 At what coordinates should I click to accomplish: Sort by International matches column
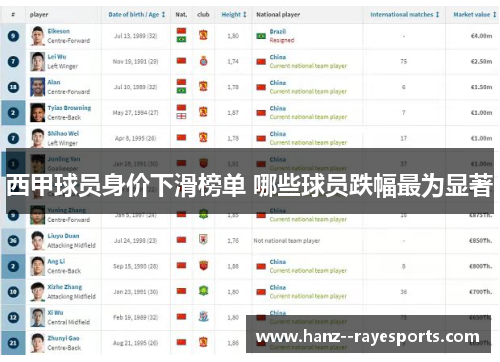[x=405, y=15]
